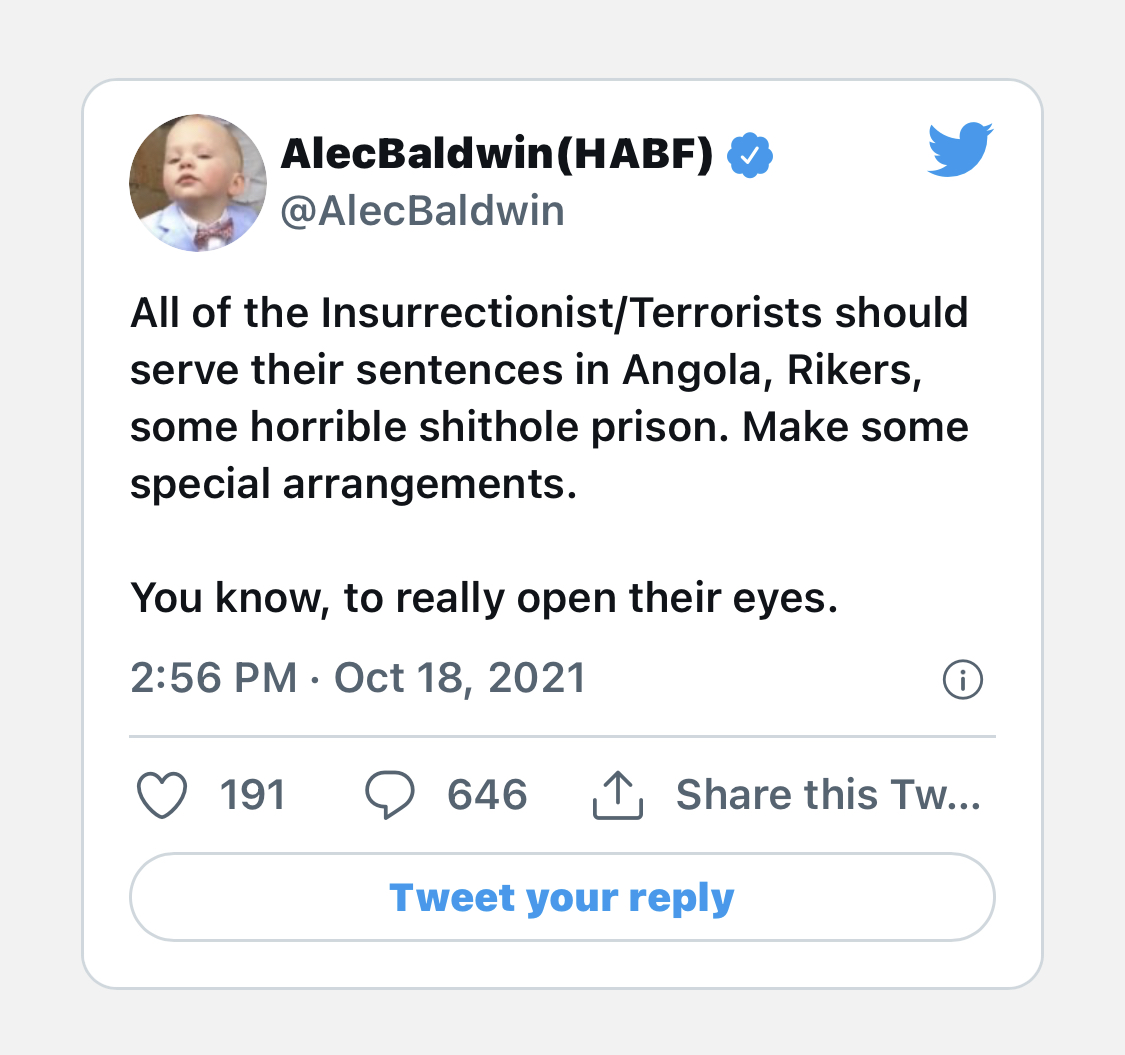Click the heart icon to like the tweet
This screenshot has width=1125, height=1055.
tap(160, 796)
